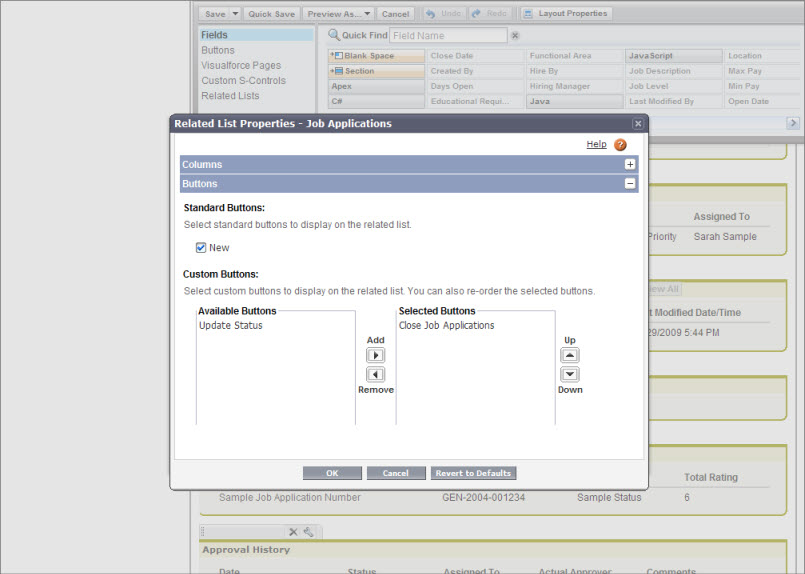
Task: Open wrench properties icon above Approval History
Action: 309,532
